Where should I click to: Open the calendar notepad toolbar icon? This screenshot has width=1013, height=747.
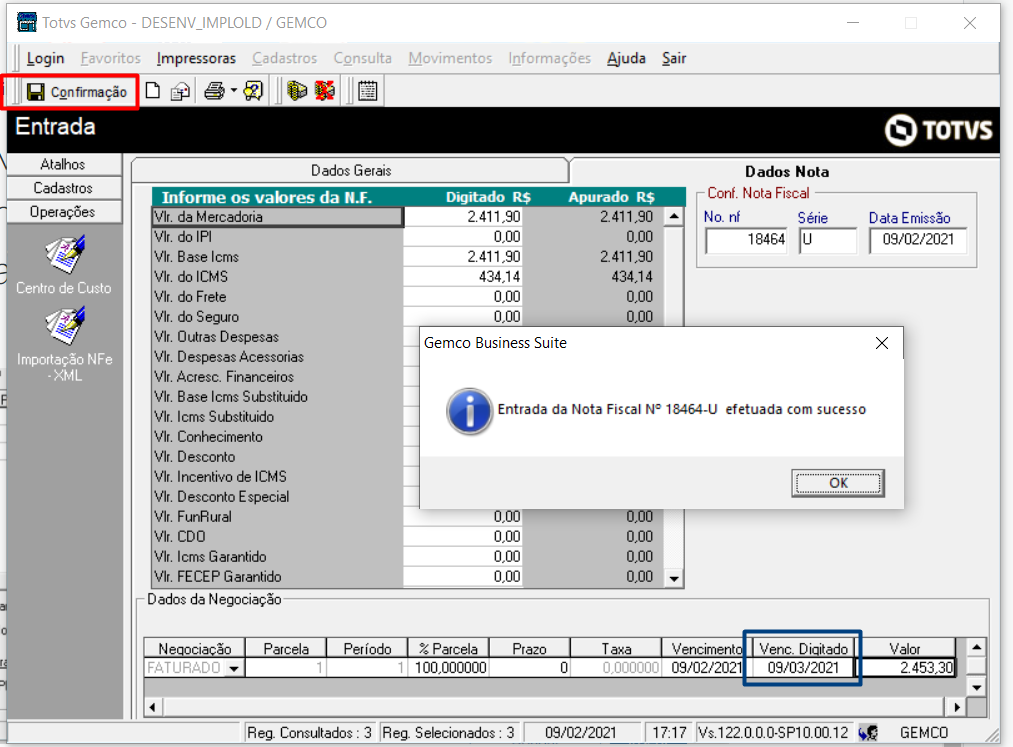(x=368, y=91)
